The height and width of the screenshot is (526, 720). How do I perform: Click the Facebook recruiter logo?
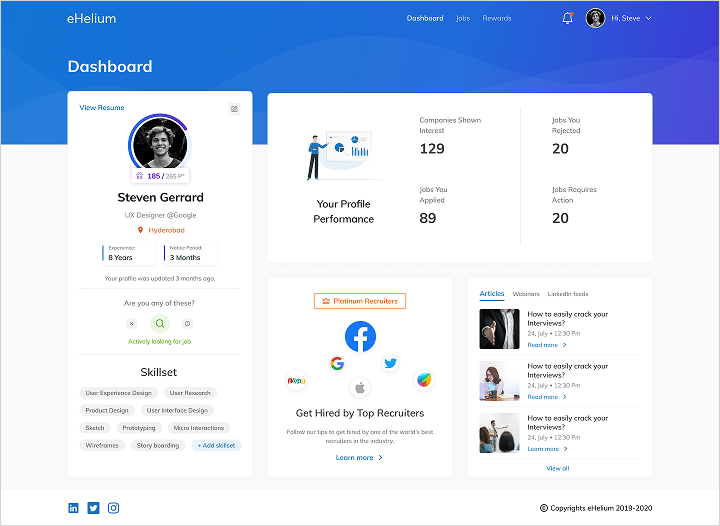point(360,336)
